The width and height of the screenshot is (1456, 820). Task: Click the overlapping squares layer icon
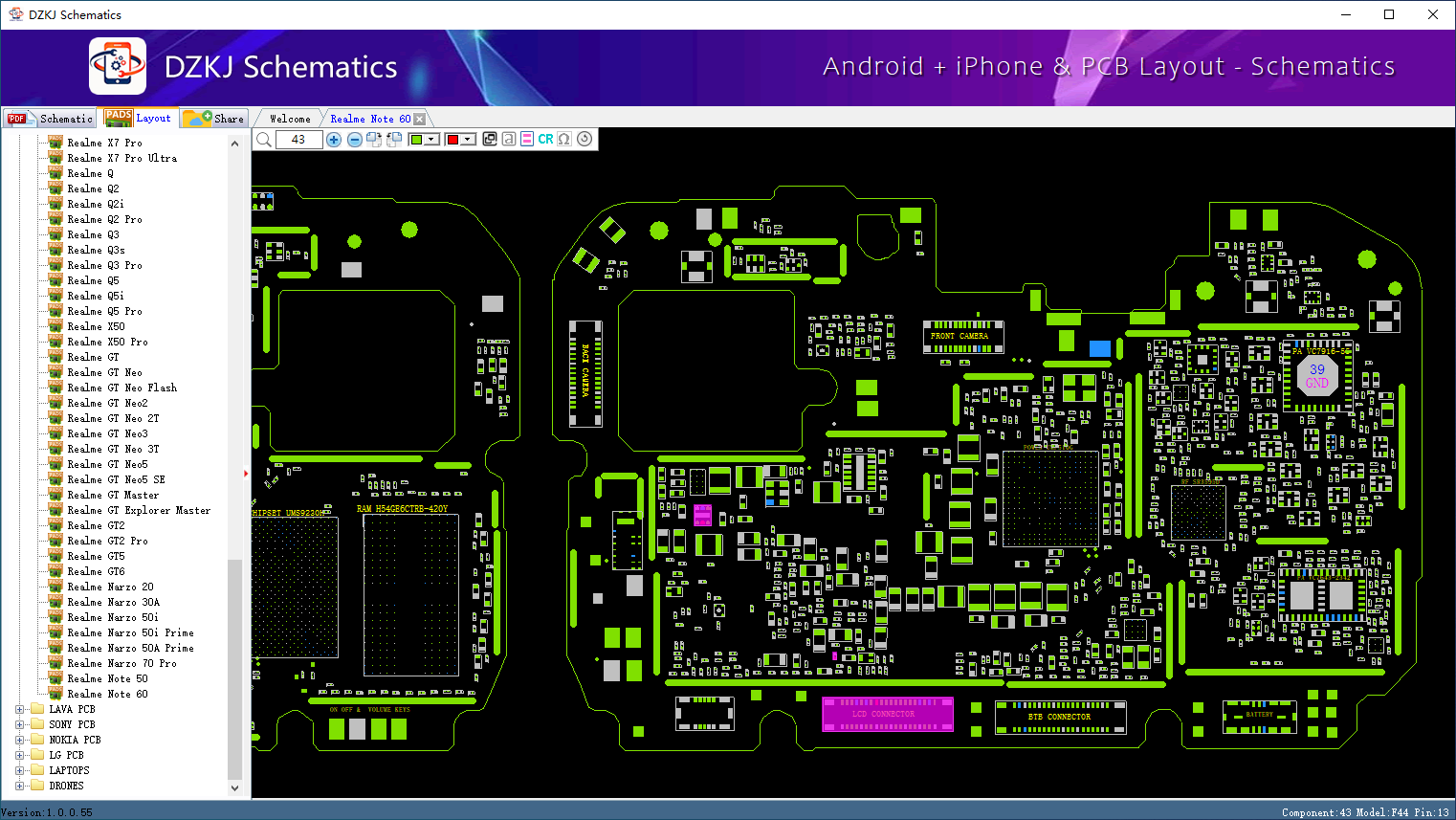pos(490,140)
